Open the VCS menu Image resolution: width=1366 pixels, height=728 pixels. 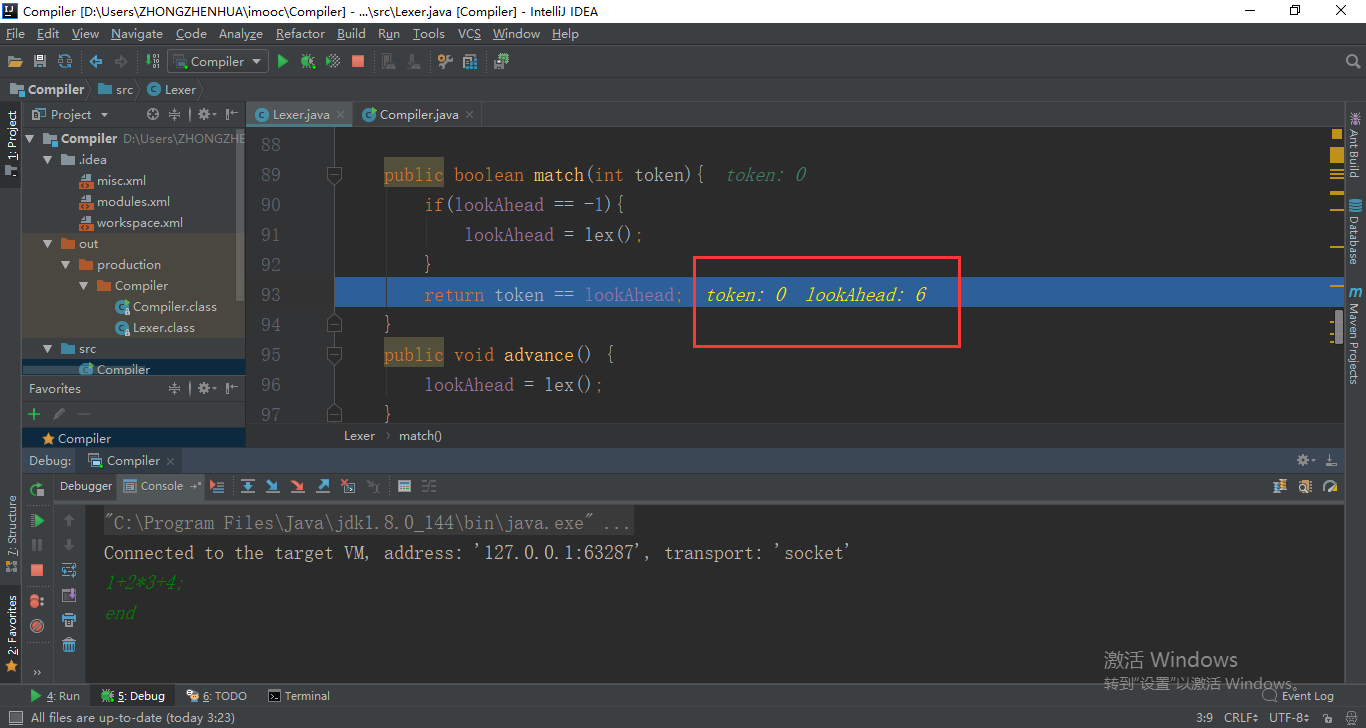[x=469, y=33]
